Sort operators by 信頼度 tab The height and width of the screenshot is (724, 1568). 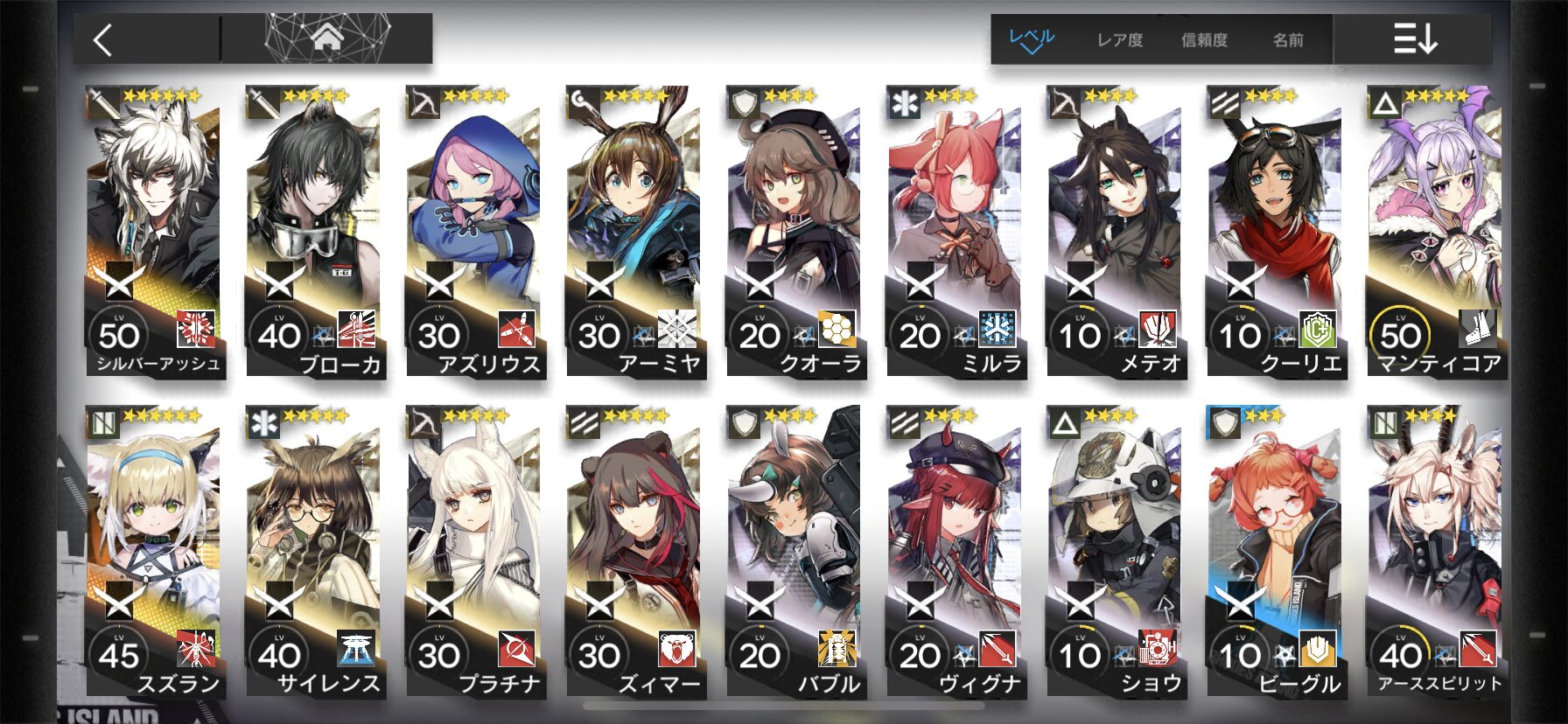click(x=1204, y=40)
